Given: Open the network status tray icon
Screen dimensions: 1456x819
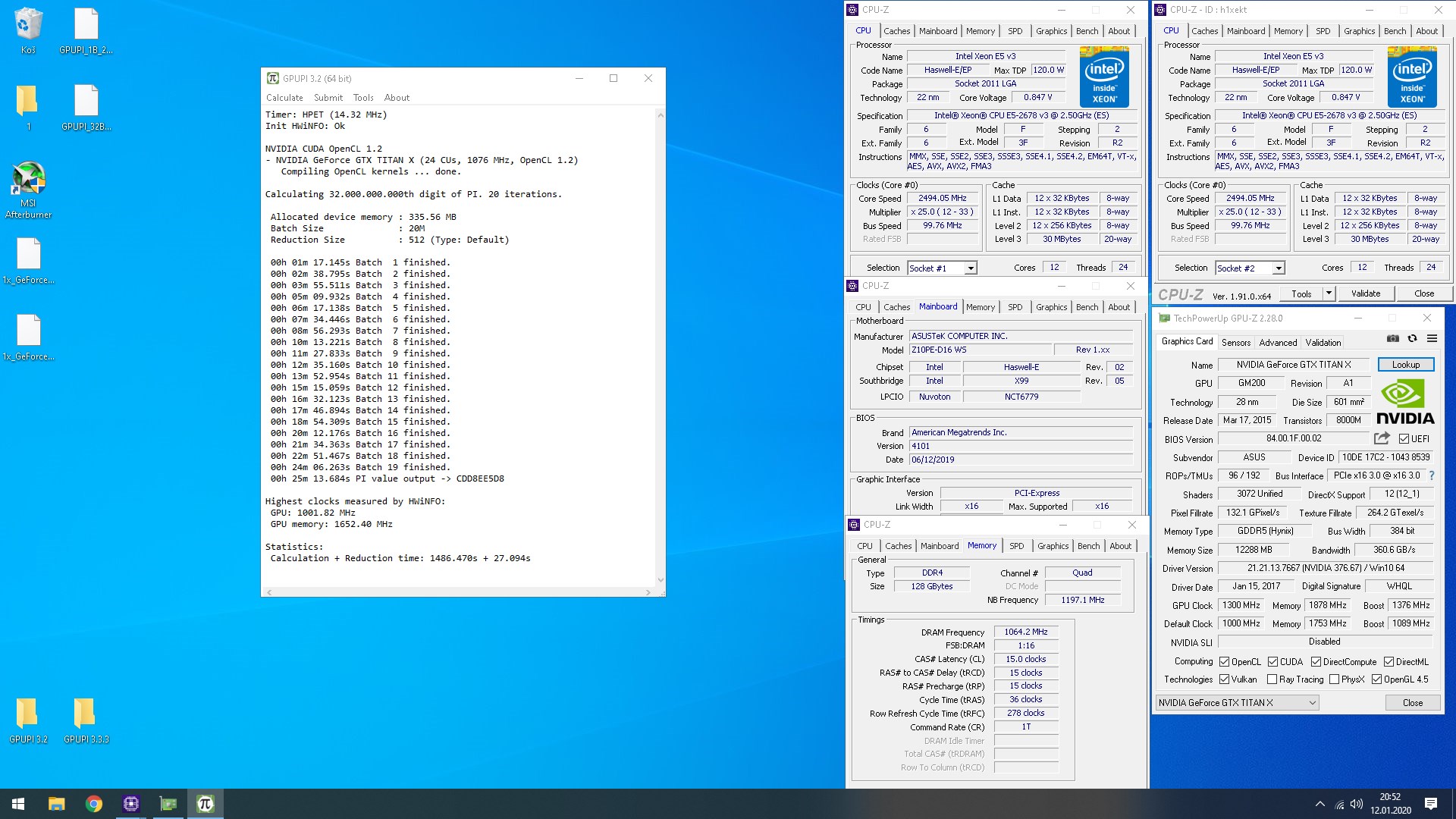Looking at the screenshot, I should [x=1339, y=804].
